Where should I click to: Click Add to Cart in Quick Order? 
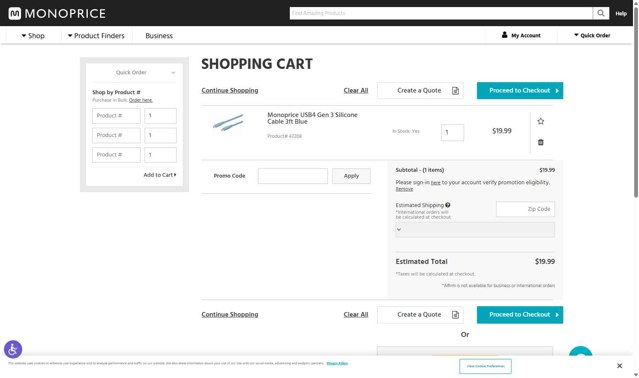pyautogui.click(x=160, y=175)
